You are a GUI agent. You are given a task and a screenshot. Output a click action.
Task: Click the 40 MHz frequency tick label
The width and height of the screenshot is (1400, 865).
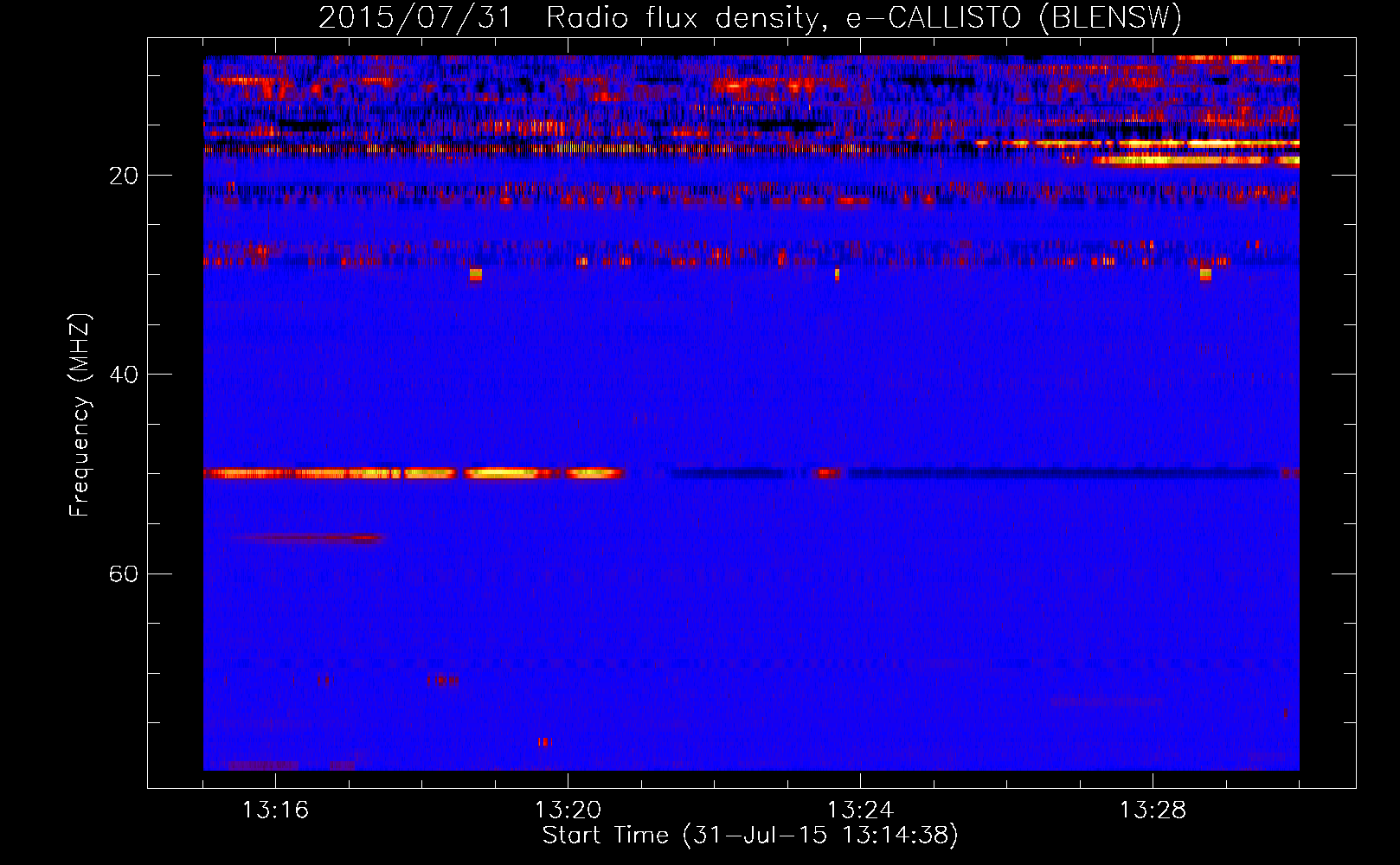pos(124,375)
